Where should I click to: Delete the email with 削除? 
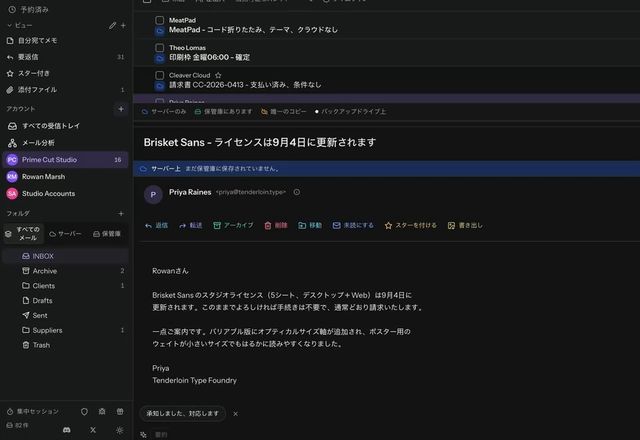coord(276,225)
